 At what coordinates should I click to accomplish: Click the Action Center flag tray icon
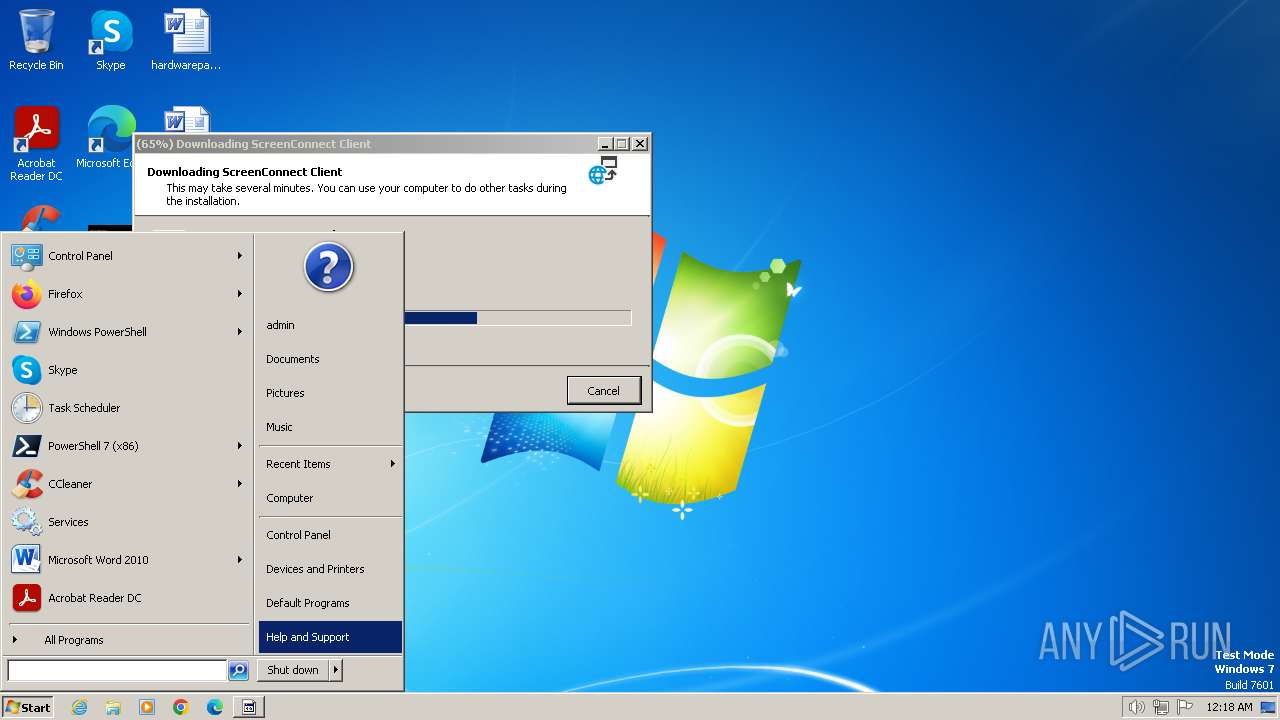(1185, 707)
